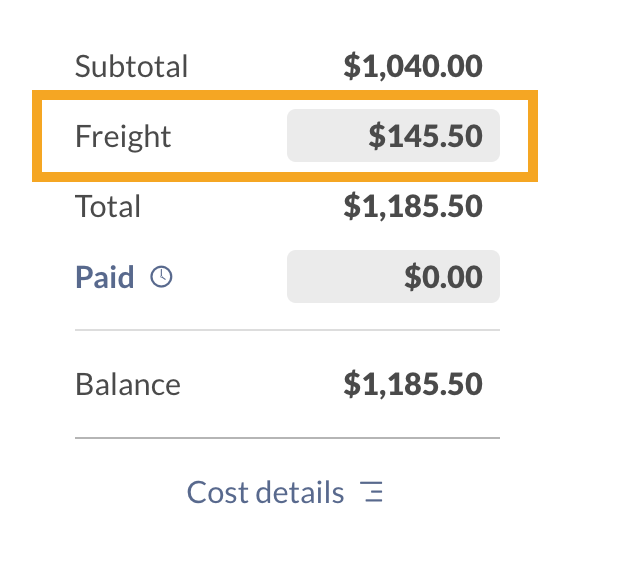Click the list icon after Cost details
The width and height of the screenshot is (628, 562).
point(373,492)
